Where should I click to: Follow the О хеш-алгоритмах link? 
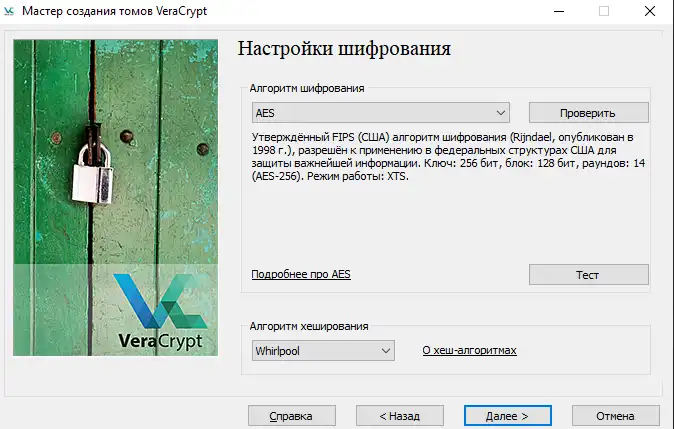point(469,351)
